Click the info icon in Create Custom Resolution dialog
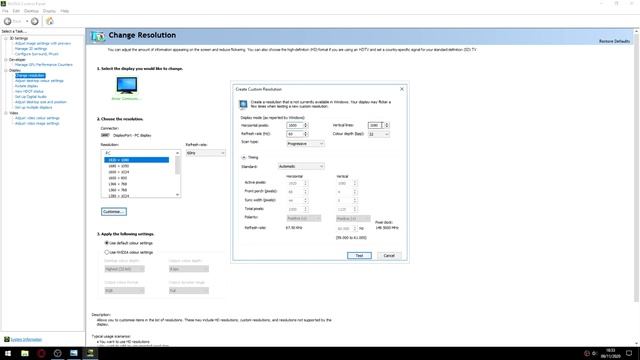Screen dimensions: 640x360 tap(243, 104)
